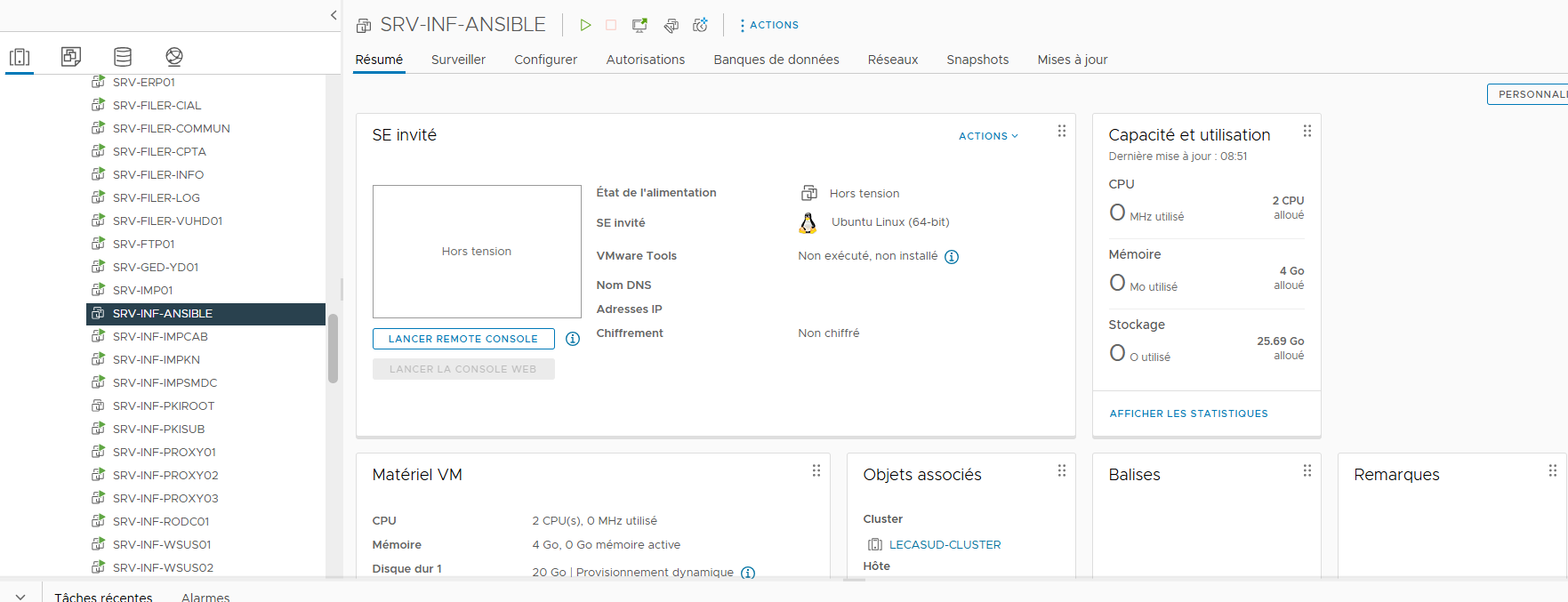Viewport: 1568px width, 602px height.
Task: Select SRV-INF-PROXY01 in the inventory tree
Action: tap(164, 452)
